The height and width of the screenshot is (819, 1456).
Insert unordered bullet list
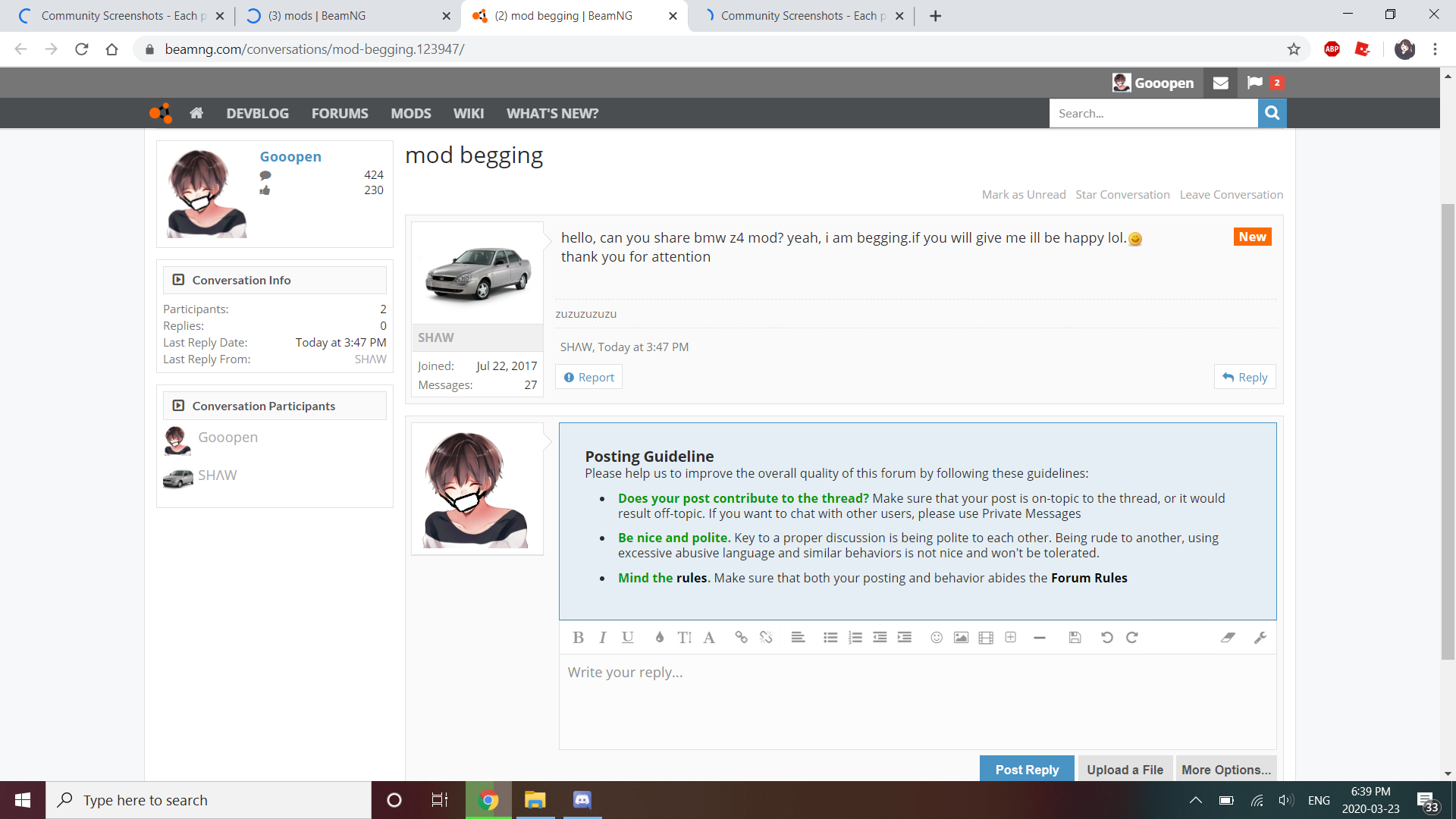tap(830, 638)
